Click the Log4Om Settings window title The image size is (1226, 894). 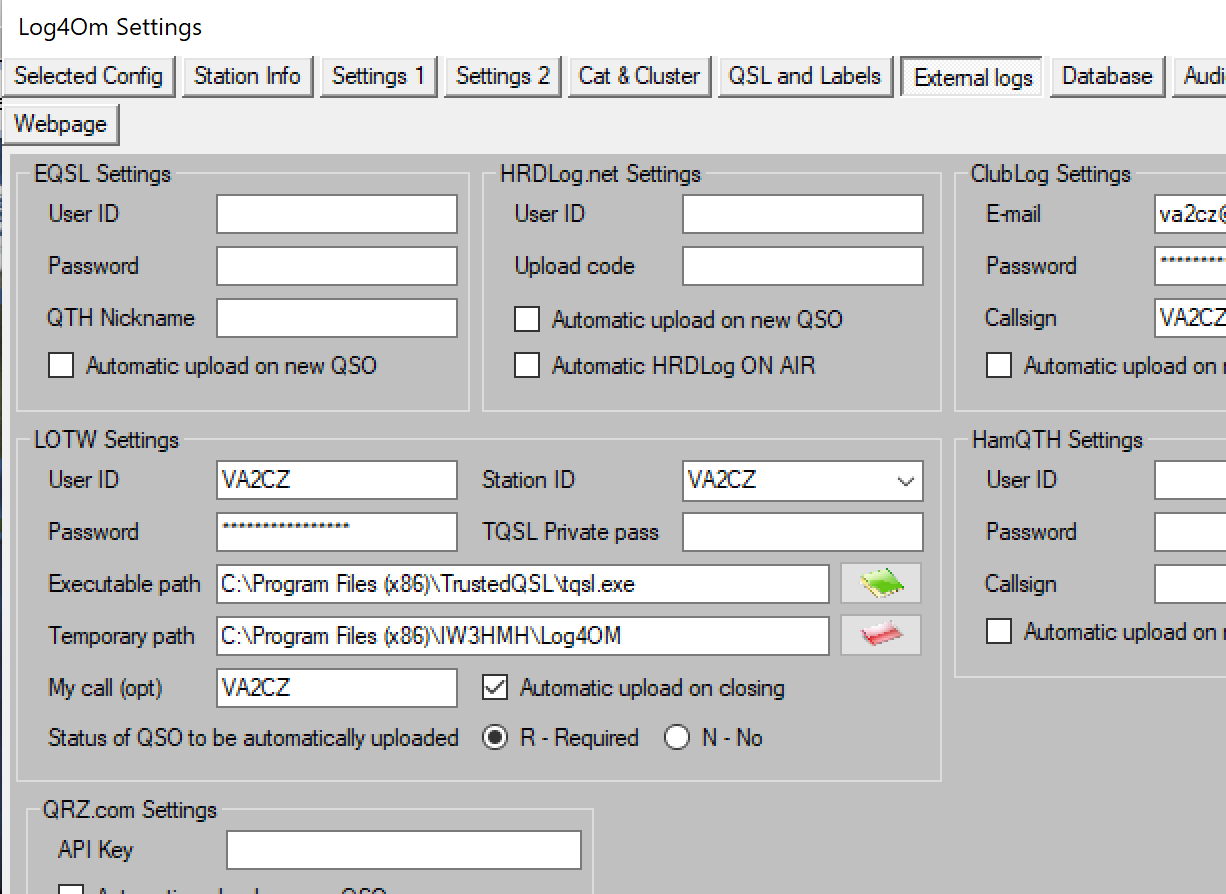(x=110, y=27)
